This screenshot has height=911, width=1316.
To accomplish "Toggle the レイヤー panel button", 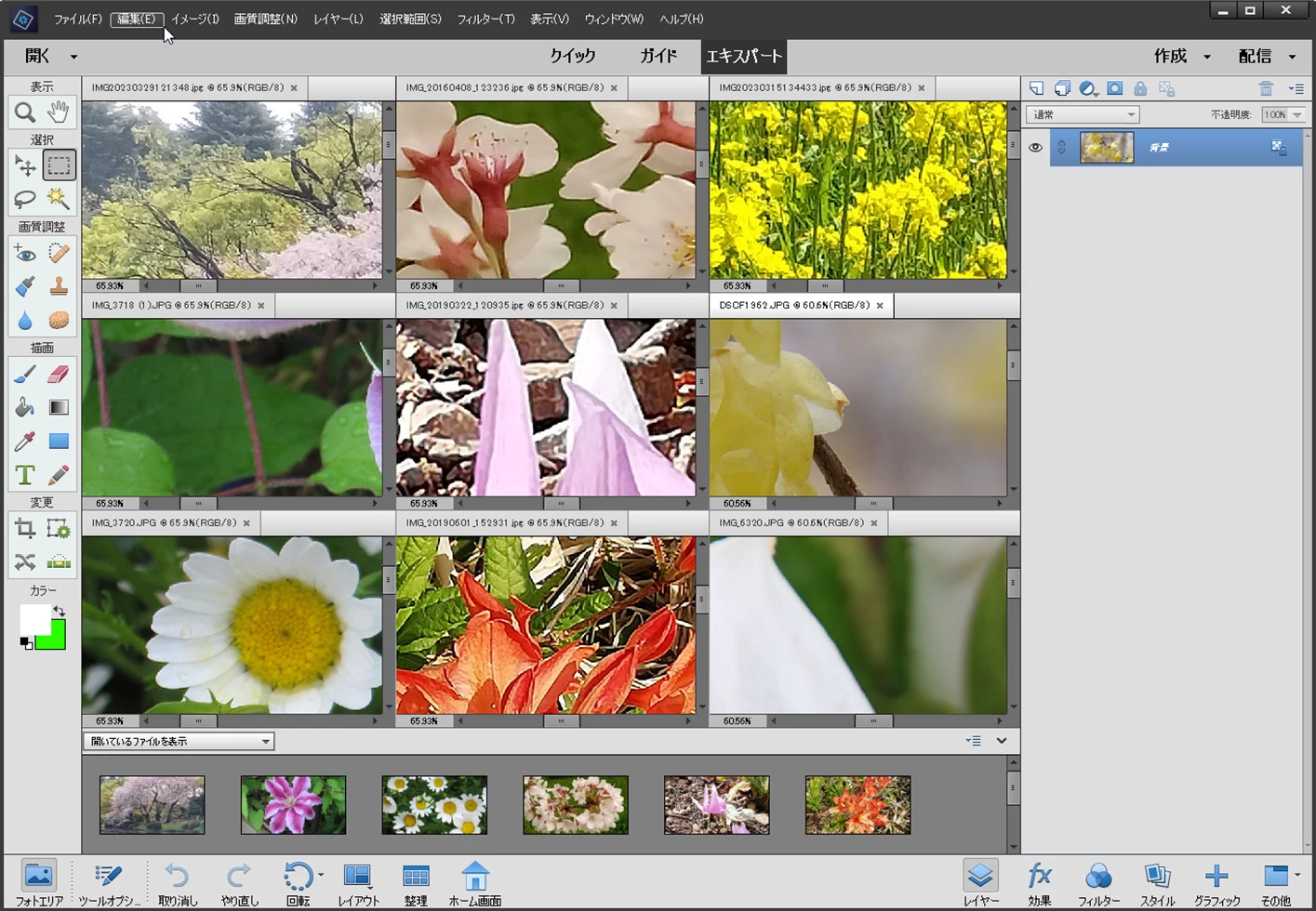I will pyautogui.click(x=981, y=883).
